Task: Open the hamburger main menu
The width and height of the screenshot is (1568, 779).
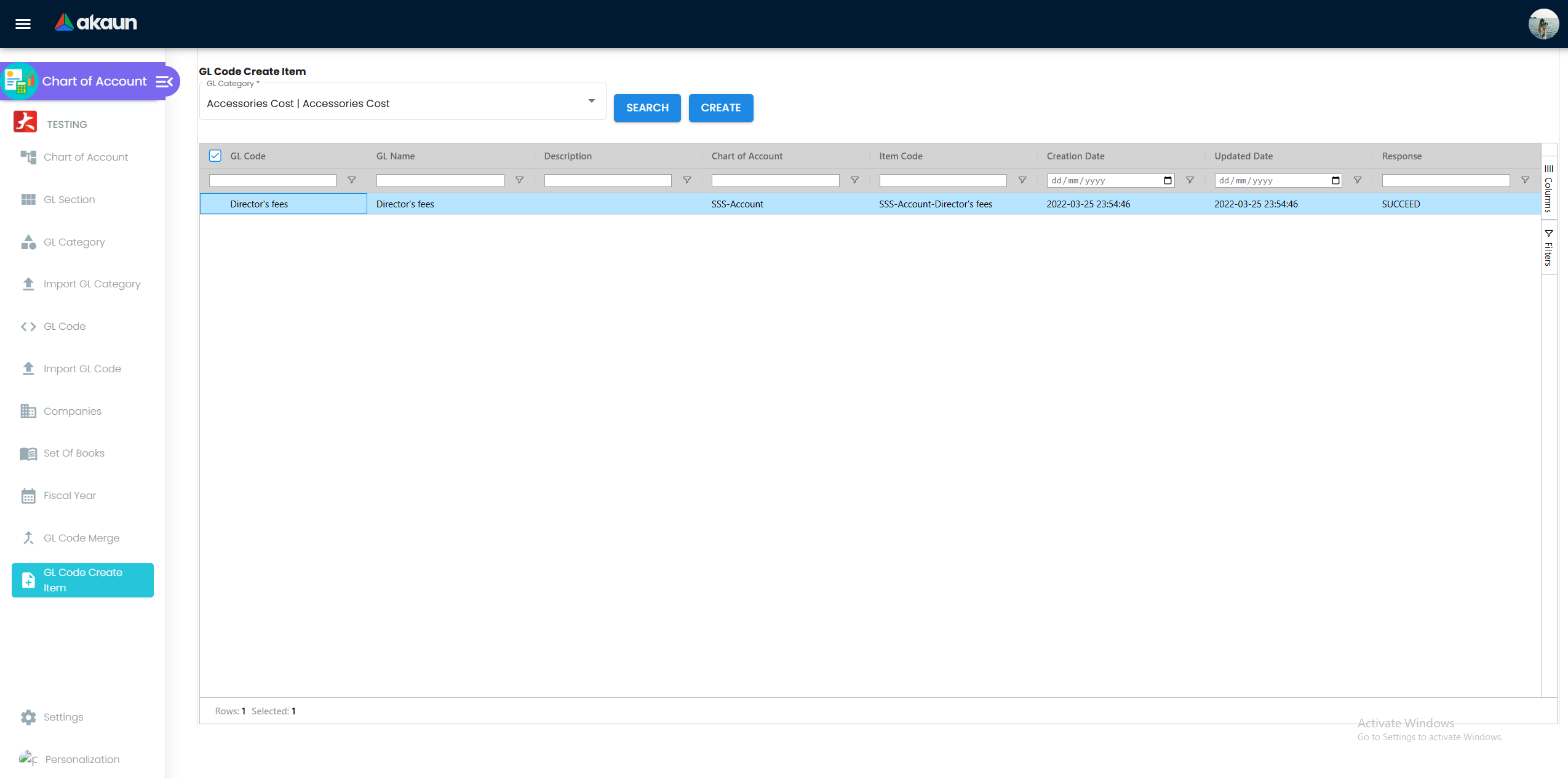Action: pos(23,24)
